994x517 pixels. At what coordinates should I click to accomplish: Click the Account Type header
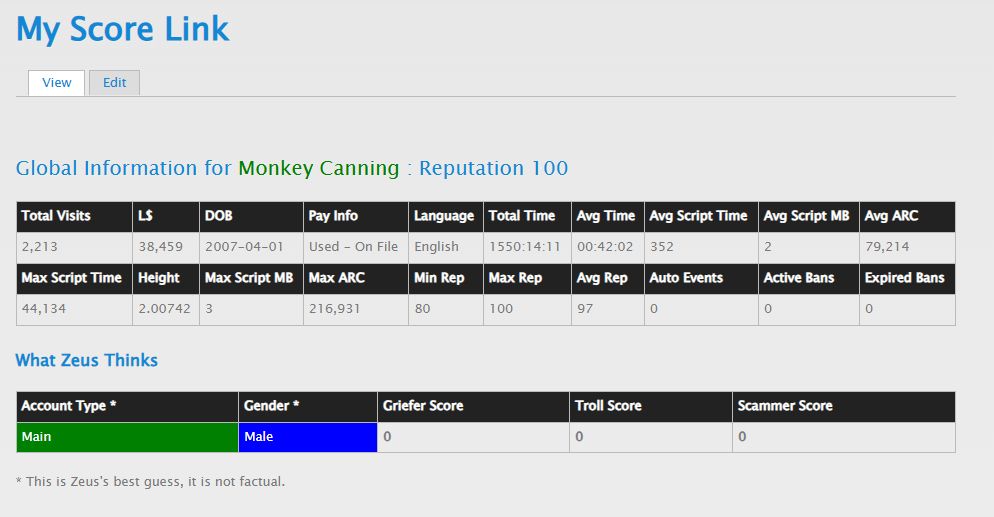click(x=127, y=406)
